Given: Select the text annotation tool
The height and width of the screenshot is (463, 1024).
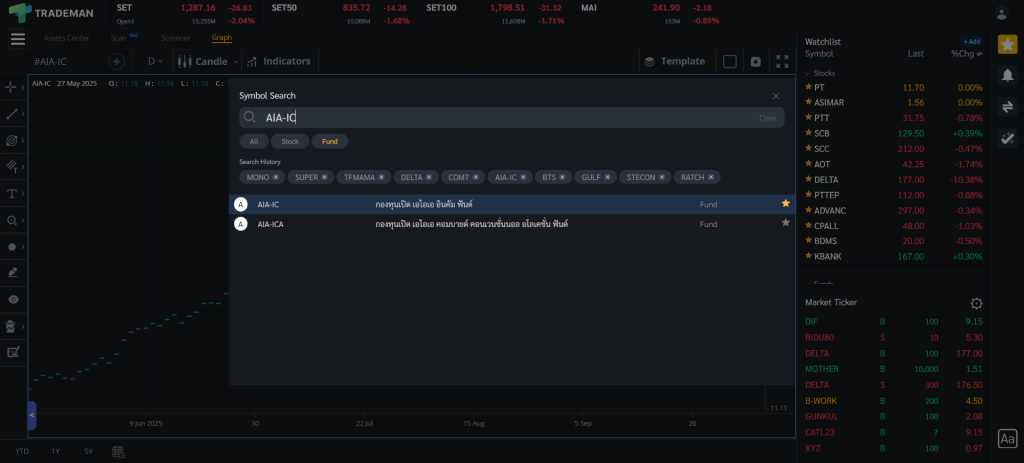Looking at the screenshot, I should 12,193.
